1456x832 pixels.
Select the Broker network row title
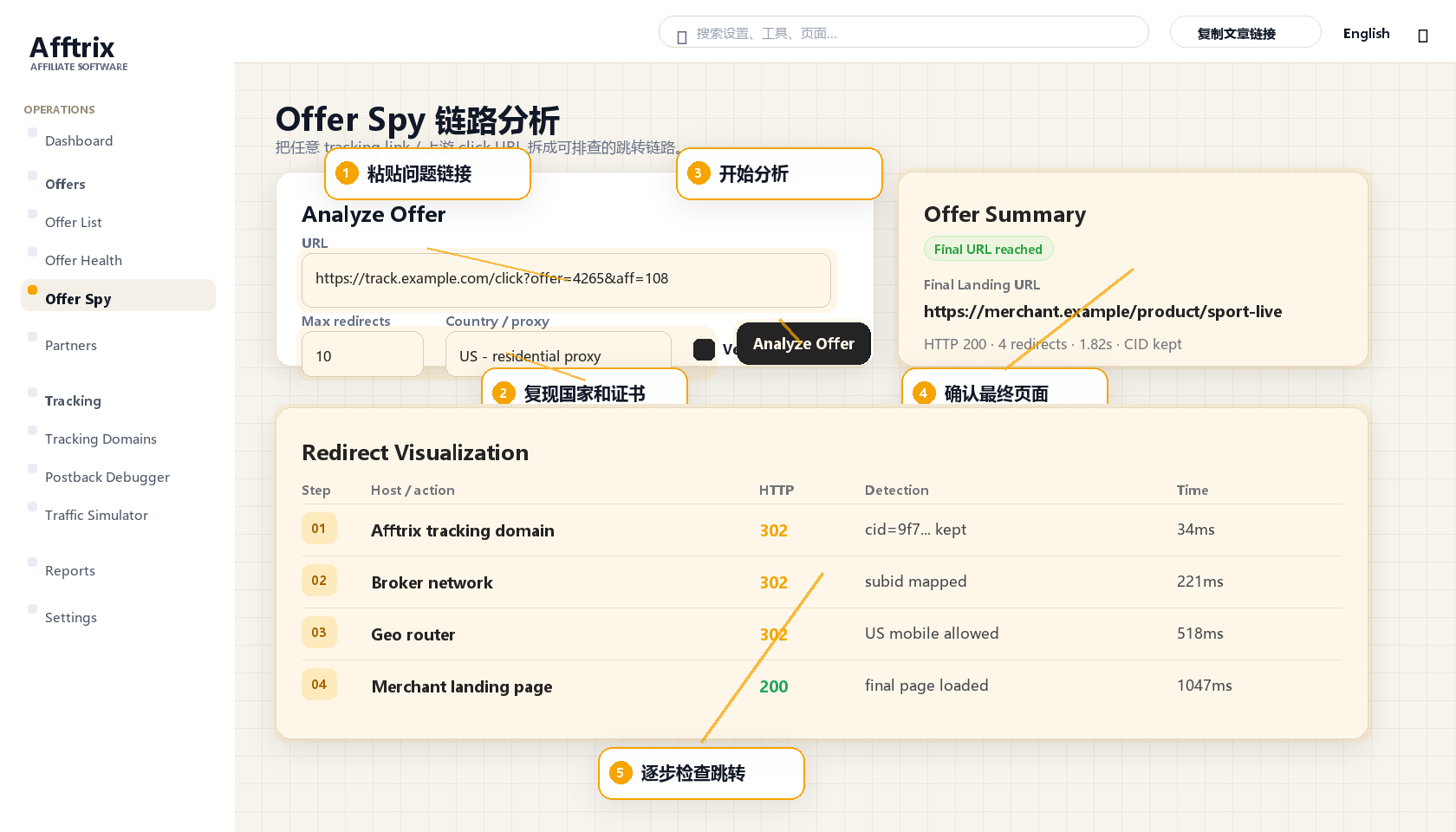pyautogui.click(x=432, y=582)
